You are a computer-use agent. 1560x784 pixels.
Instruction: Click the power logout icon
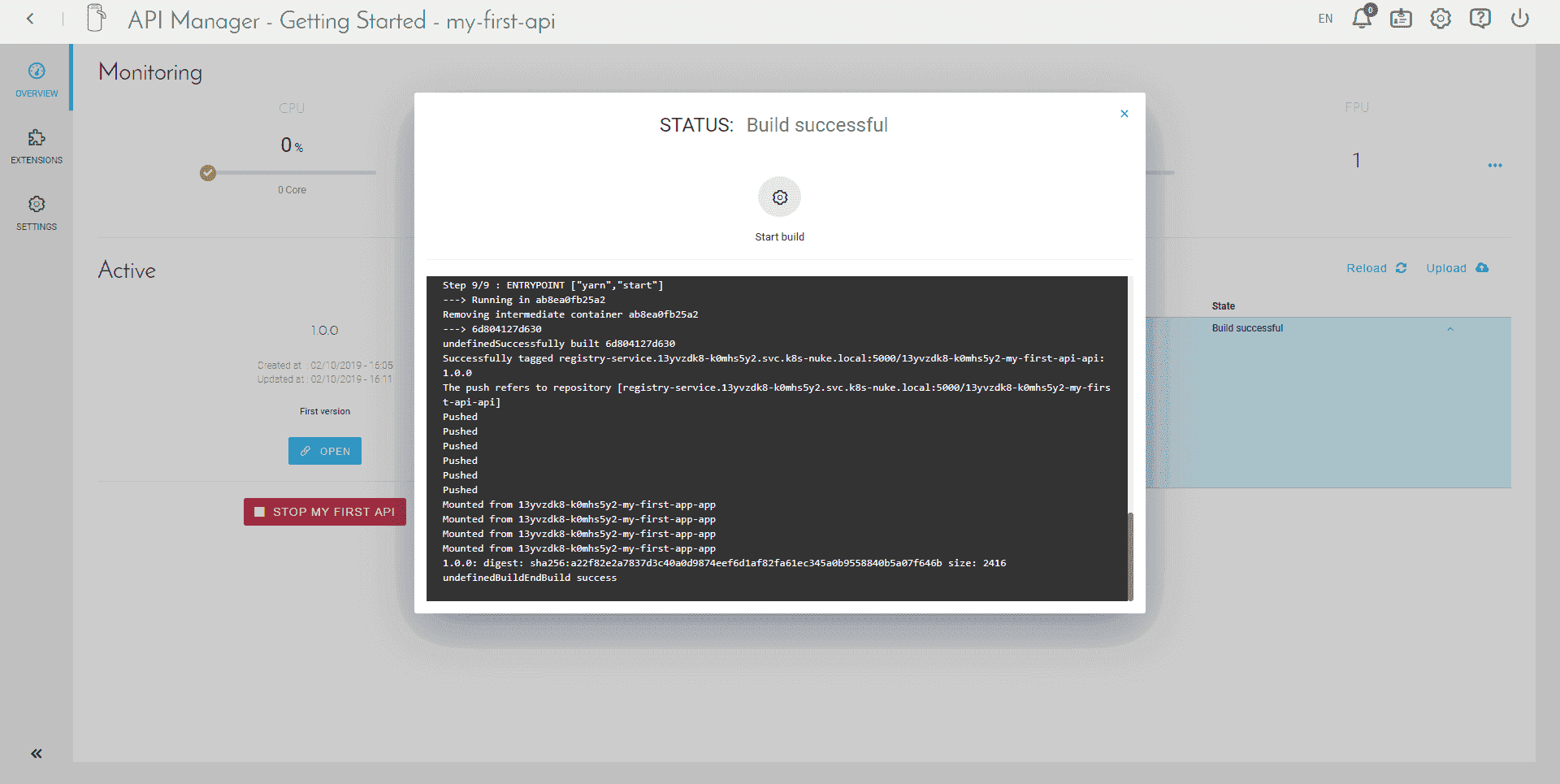(1520, 19)
